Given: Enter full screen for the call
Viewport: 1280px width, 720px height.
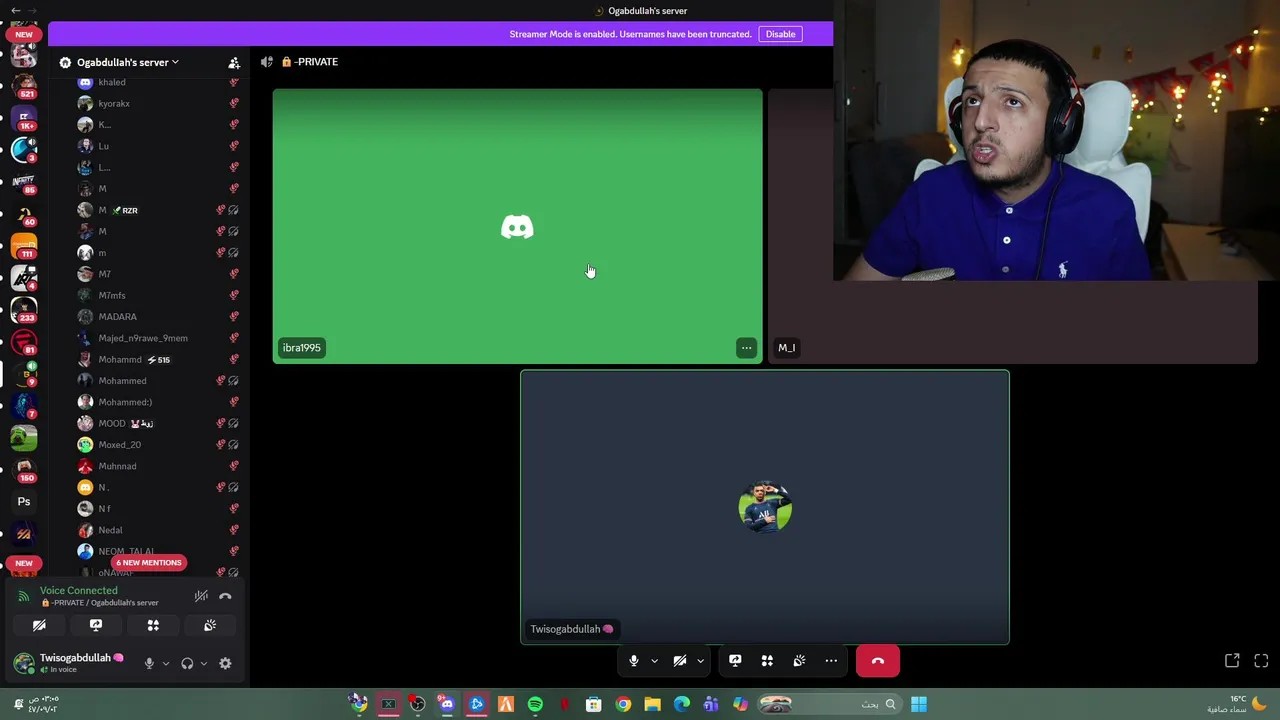Looking at the screenshot, I should pos(1261,661).
